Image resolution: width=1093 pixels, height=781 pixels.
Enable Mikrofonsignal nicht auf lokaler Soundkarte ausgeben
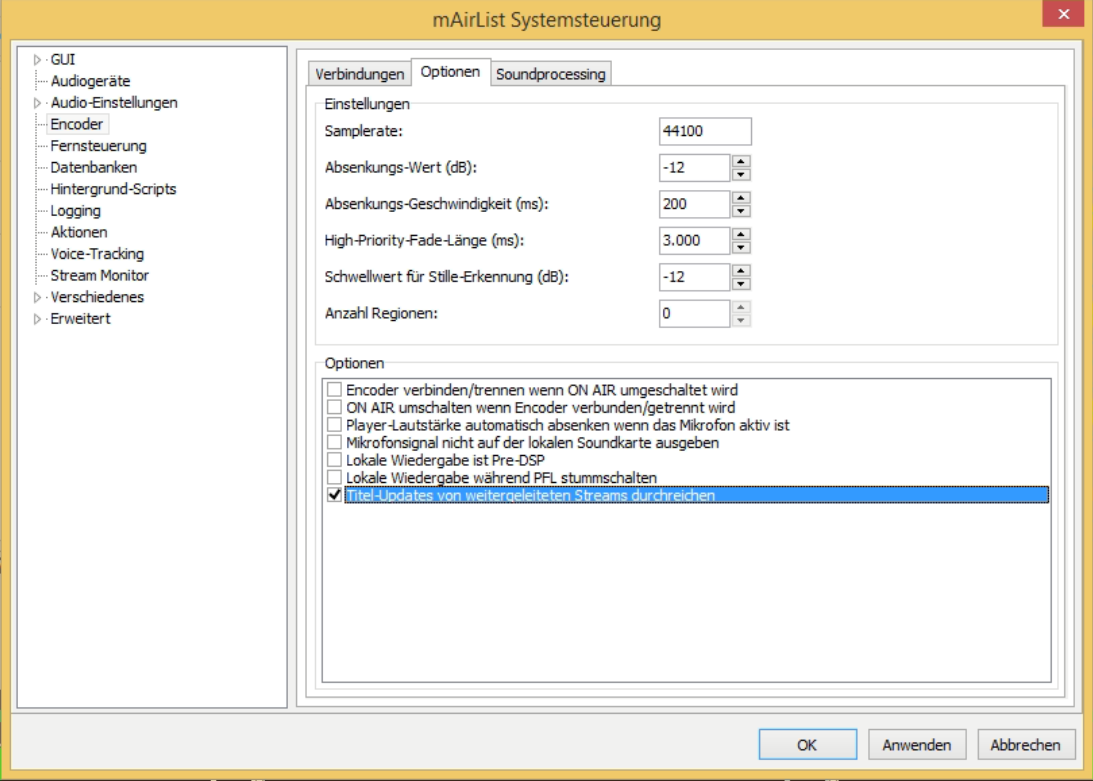pyautogui.click(x=334, y=442)
